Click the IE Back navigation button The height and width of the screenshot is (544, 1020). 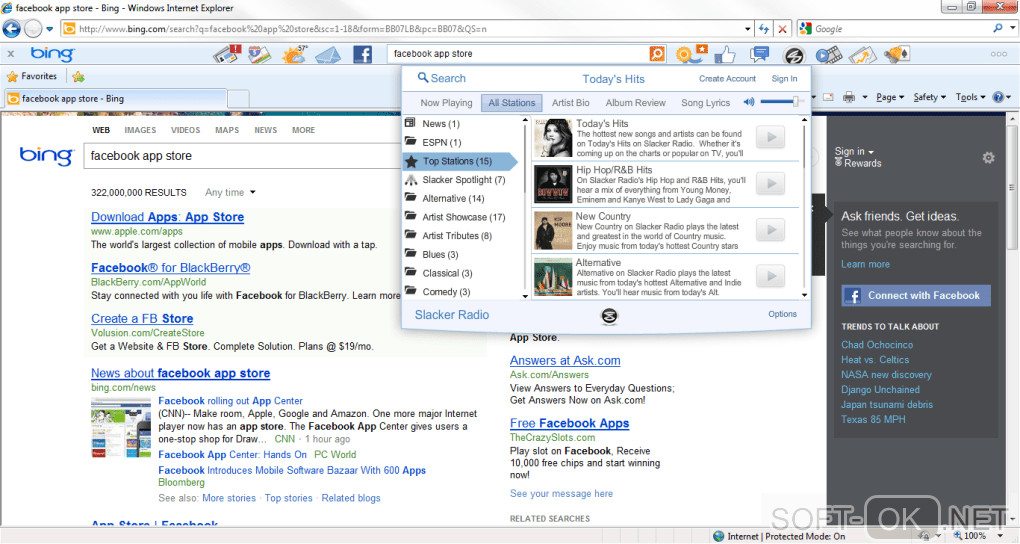coord(12,29)
